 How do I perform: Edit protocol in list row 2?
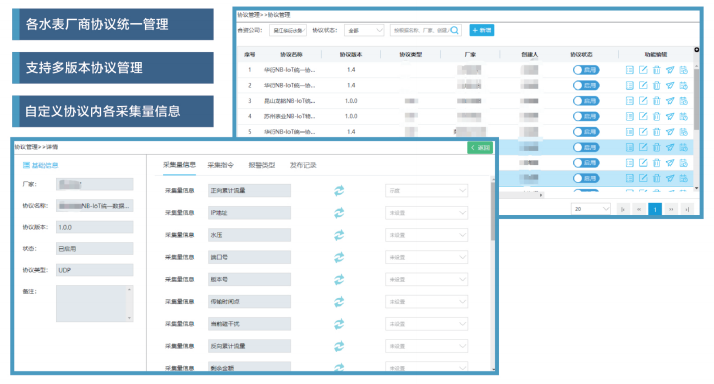click(643, 85)
